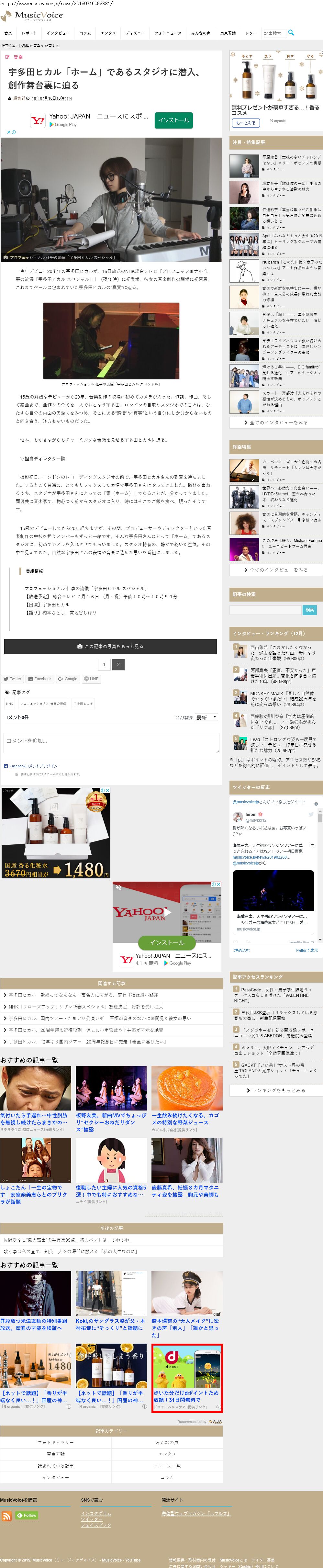Screen dimensions: 323x1568
Task: Go to page 1 of article
Action: tap(104, 664)
